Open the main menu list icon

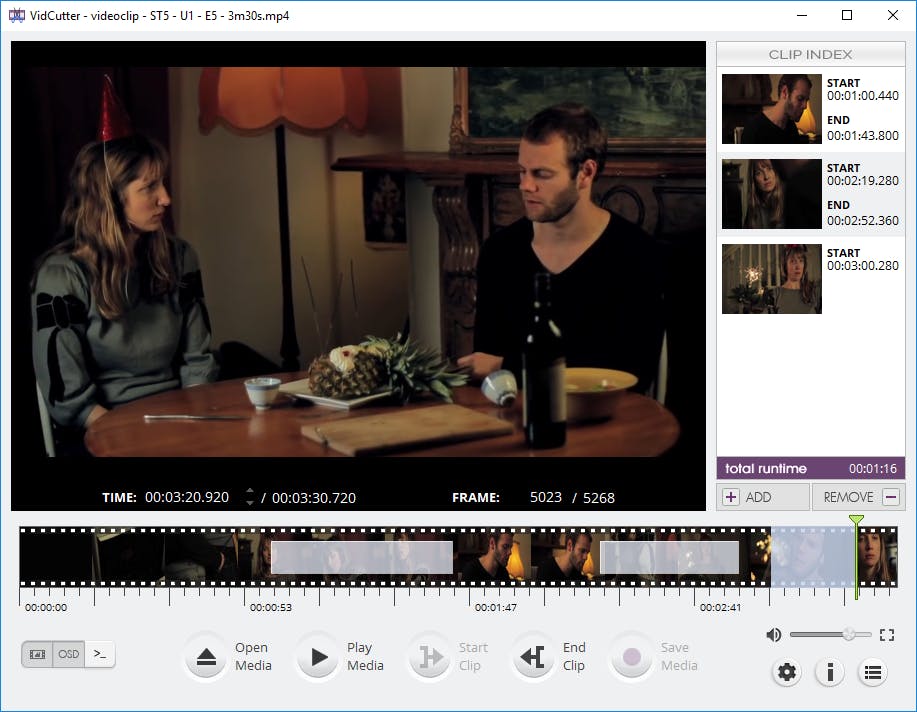pyautogui.click(x=873, y=672)
